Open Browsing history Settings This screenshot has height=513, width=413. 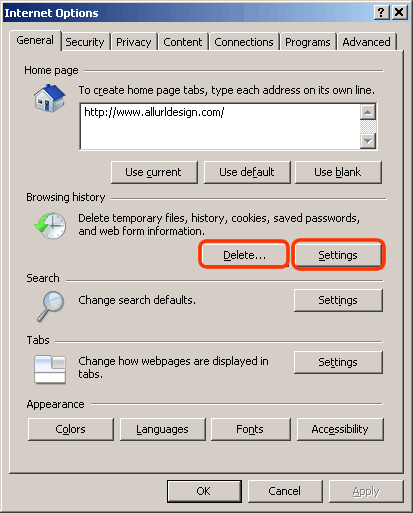(338, 255)
